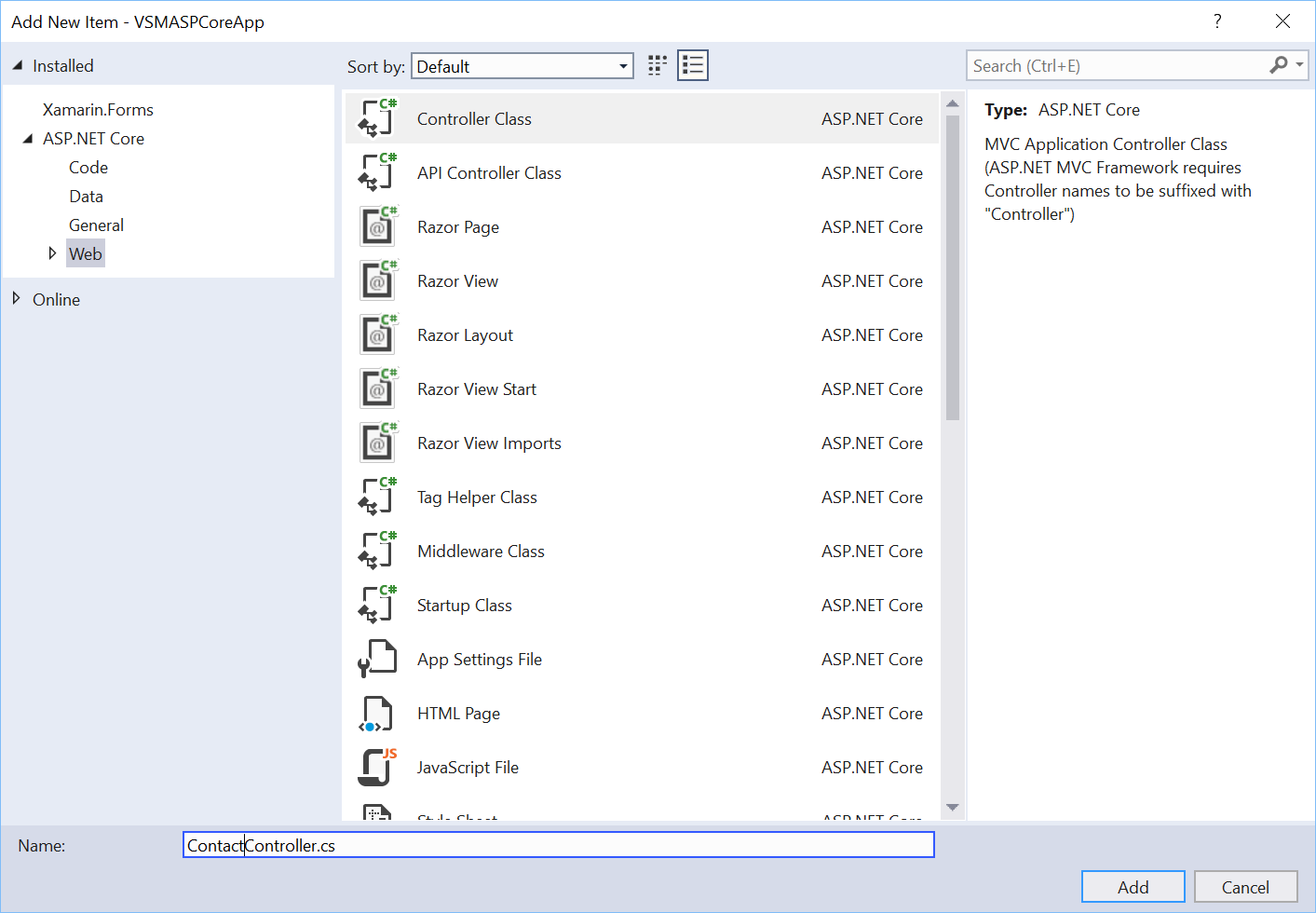Expand the Online category
Viewport: 1316px width, 913px height.
[x=17, y=299]
